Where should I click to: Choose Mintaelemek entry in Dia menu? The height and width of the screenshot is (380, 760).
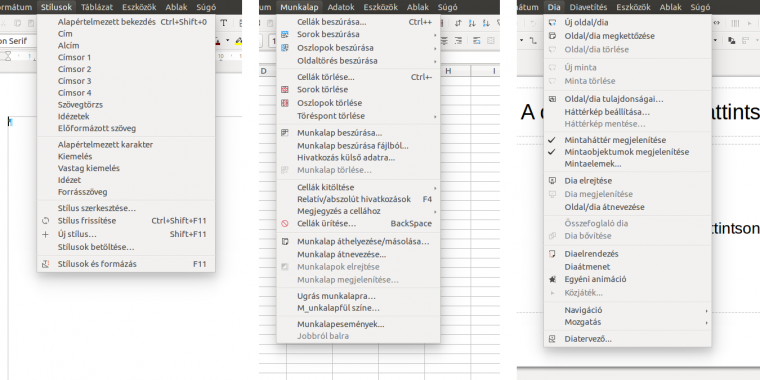pyautogui.click(x=628, y=164)
